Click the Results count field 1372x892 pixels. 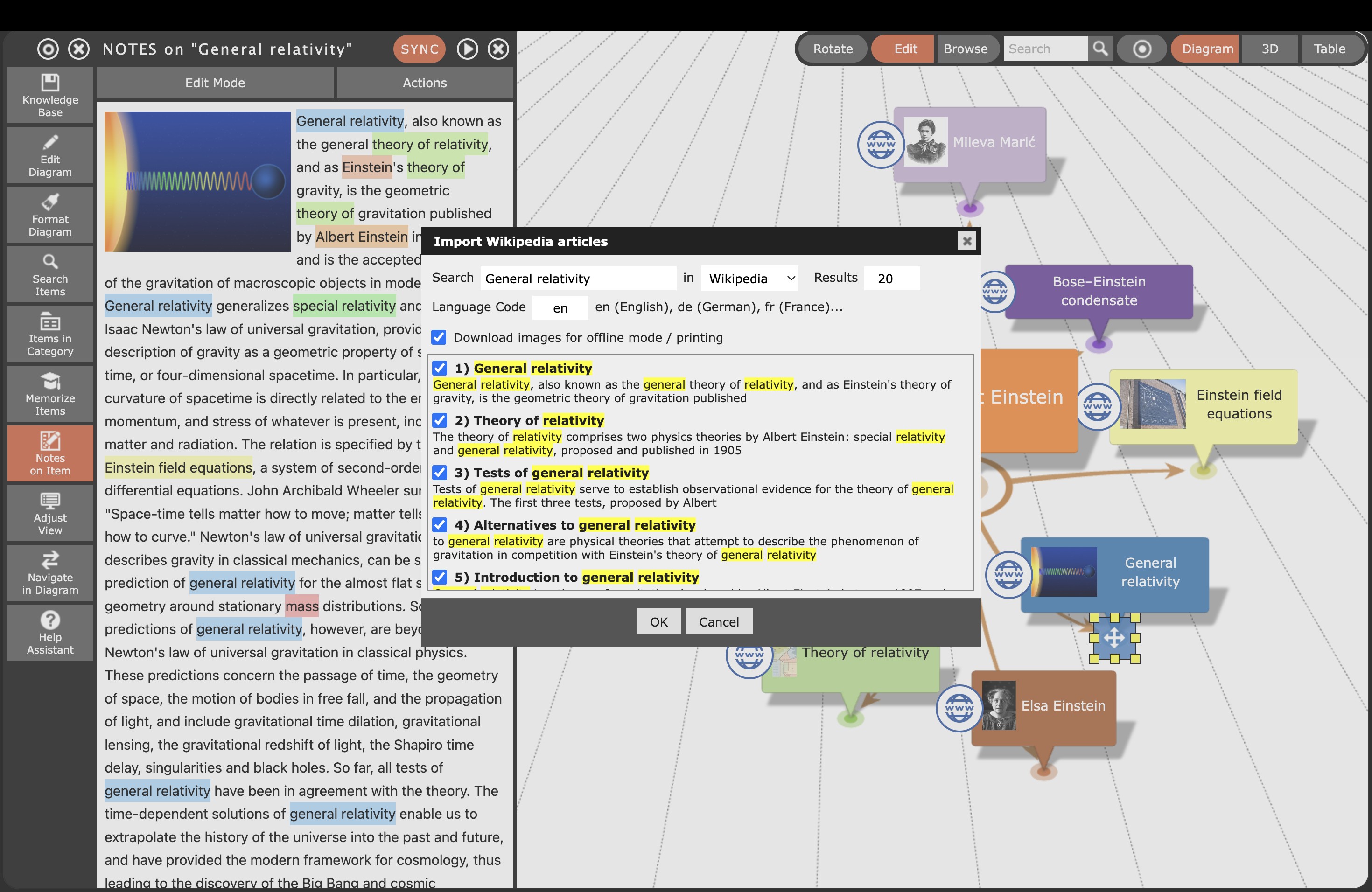892,279
